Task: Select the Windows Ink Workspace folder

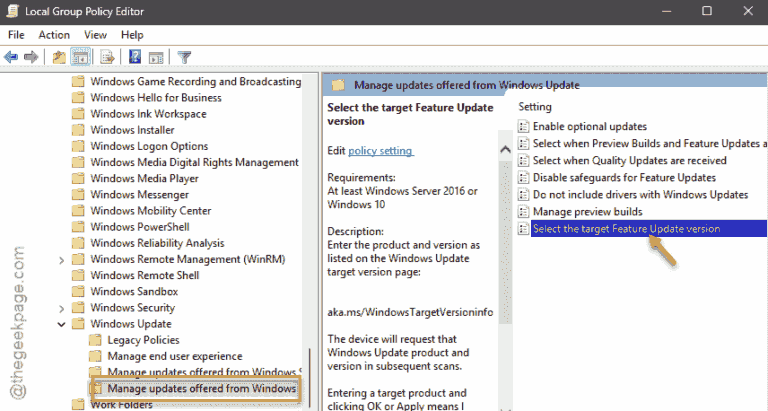Action: pyautogui.click(x=148, y=114)
